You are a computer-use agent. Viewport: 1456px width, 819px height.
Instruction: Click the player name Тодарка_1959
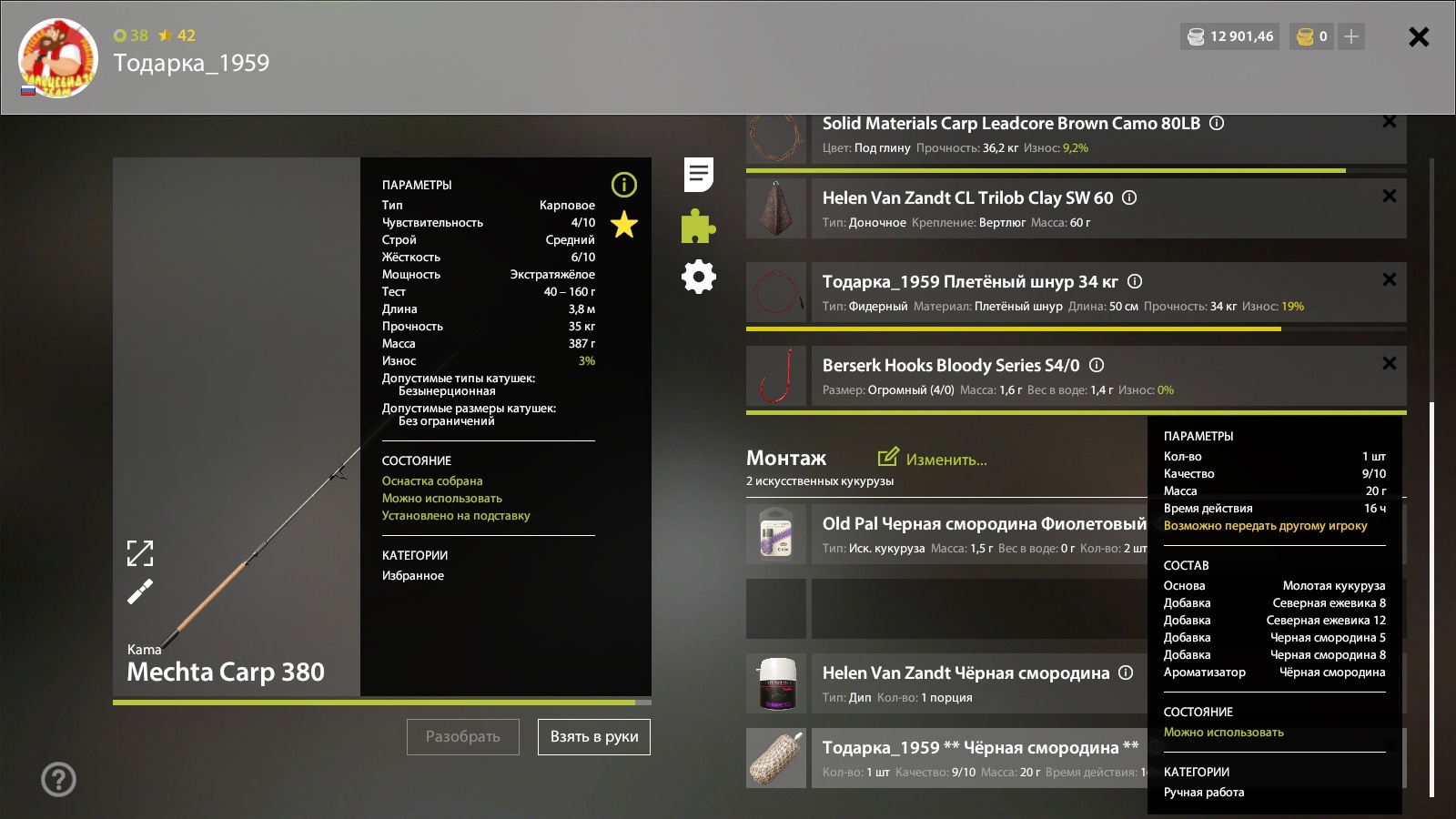pos(191,63)
